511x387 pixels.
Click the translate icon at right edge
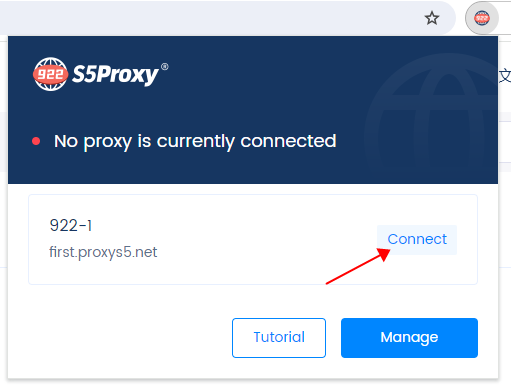(505, 76)
